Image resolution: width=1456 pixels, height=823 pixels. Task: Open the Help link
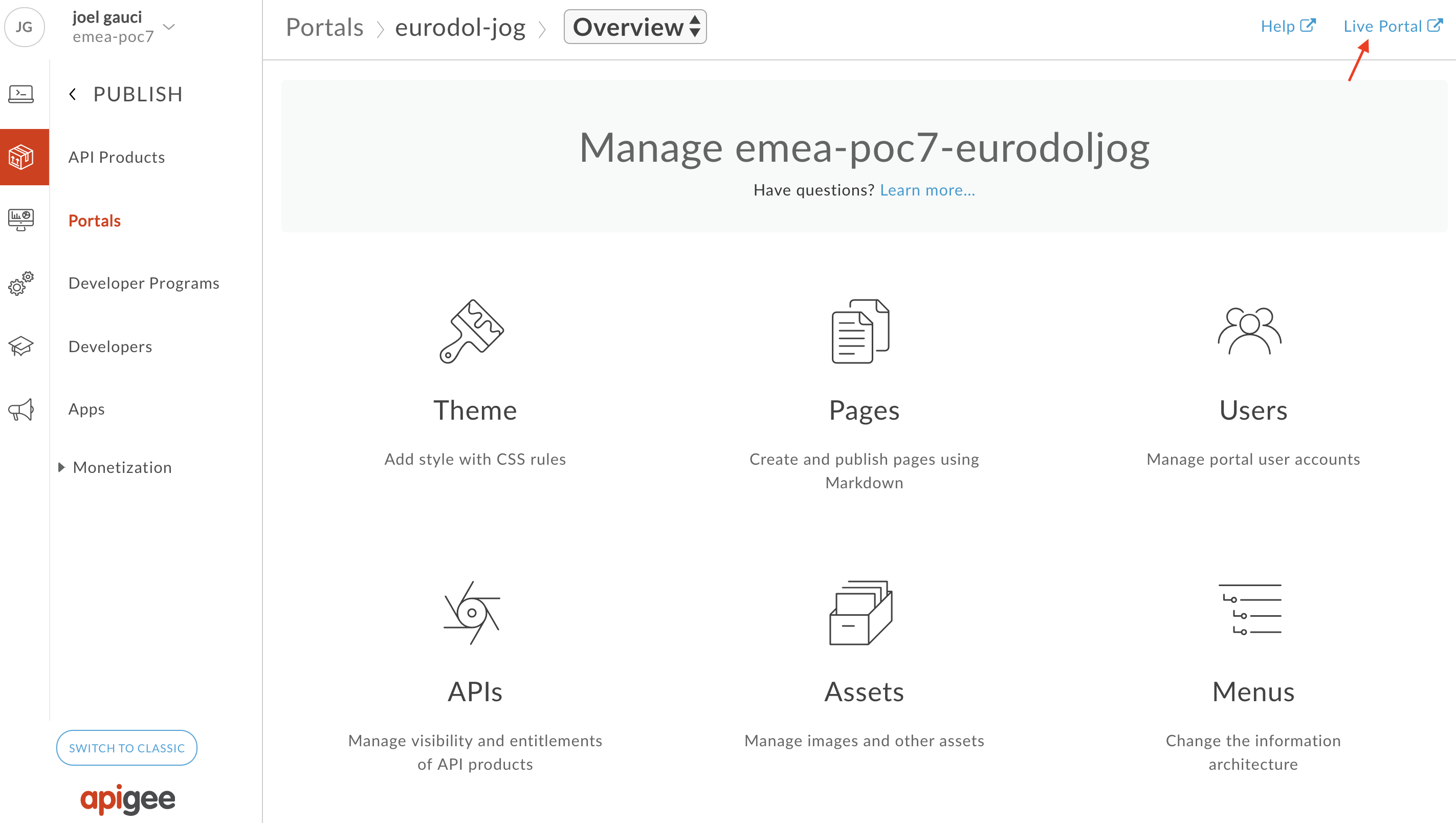[1277, 26]
